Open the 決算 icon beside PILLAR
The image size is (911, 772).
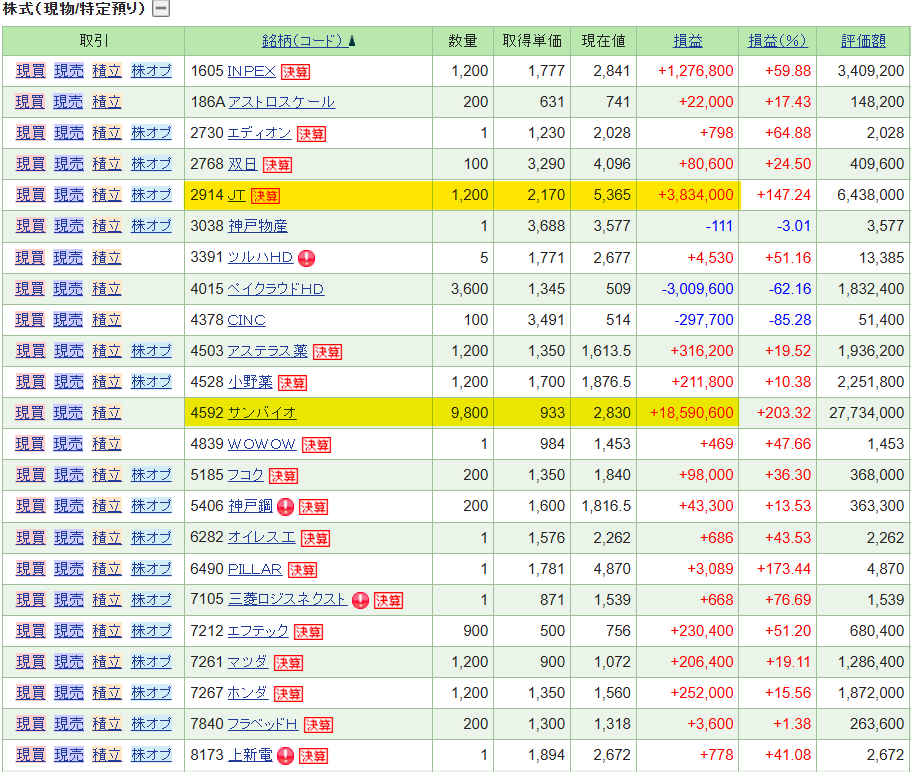(302, 570)
